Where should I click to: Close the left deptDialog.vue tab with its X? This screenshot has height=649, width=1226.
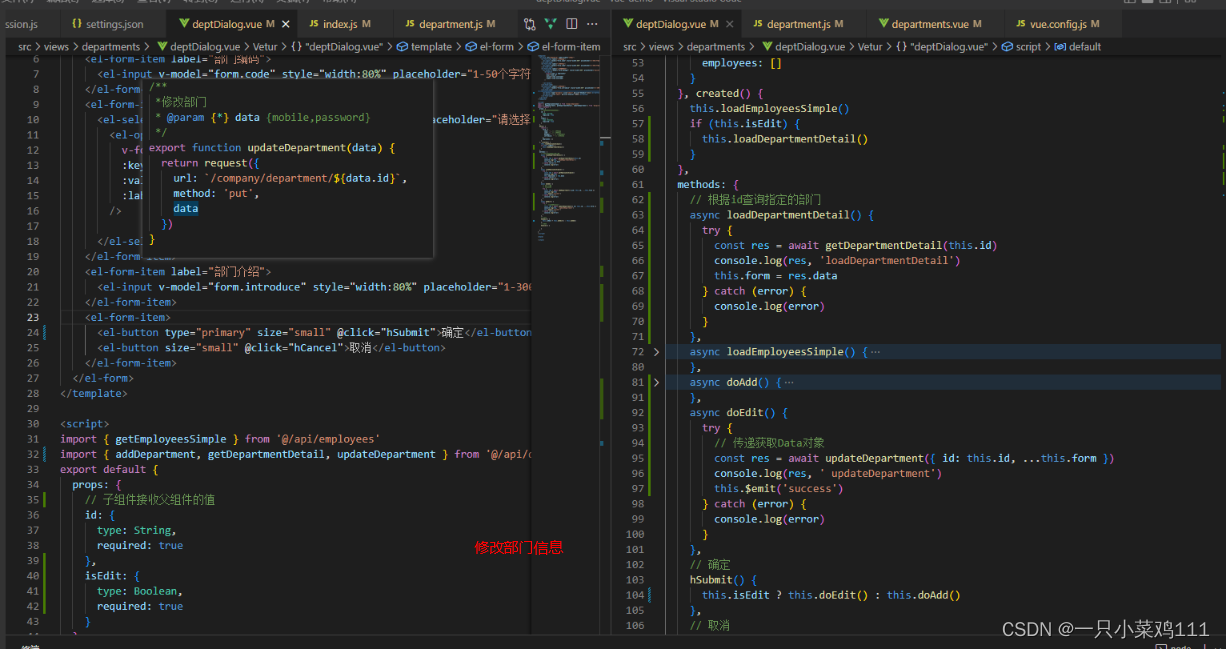pos(285,24)
